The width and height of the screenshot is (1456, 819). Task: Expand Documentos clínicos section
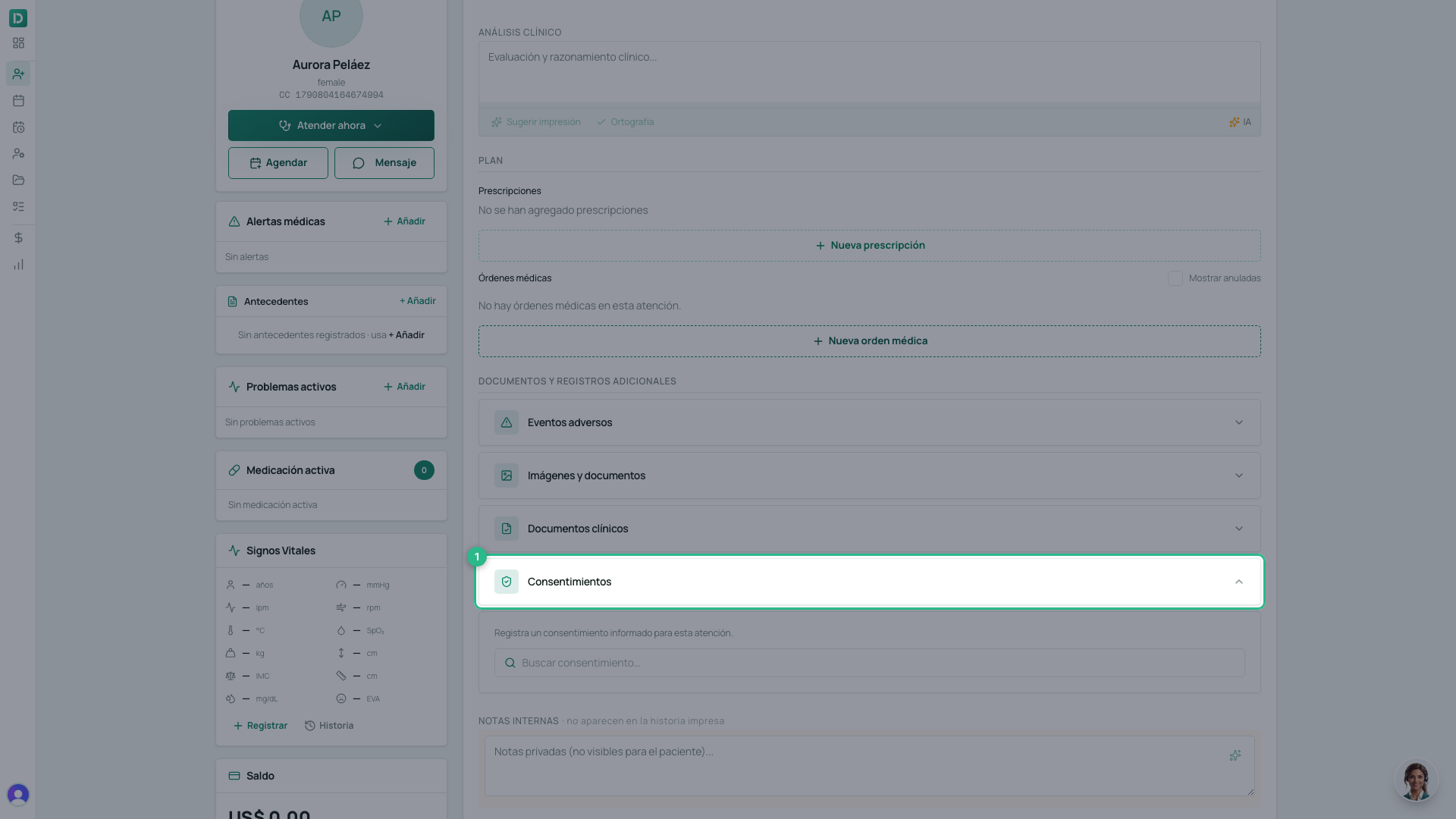pos(869,529)
